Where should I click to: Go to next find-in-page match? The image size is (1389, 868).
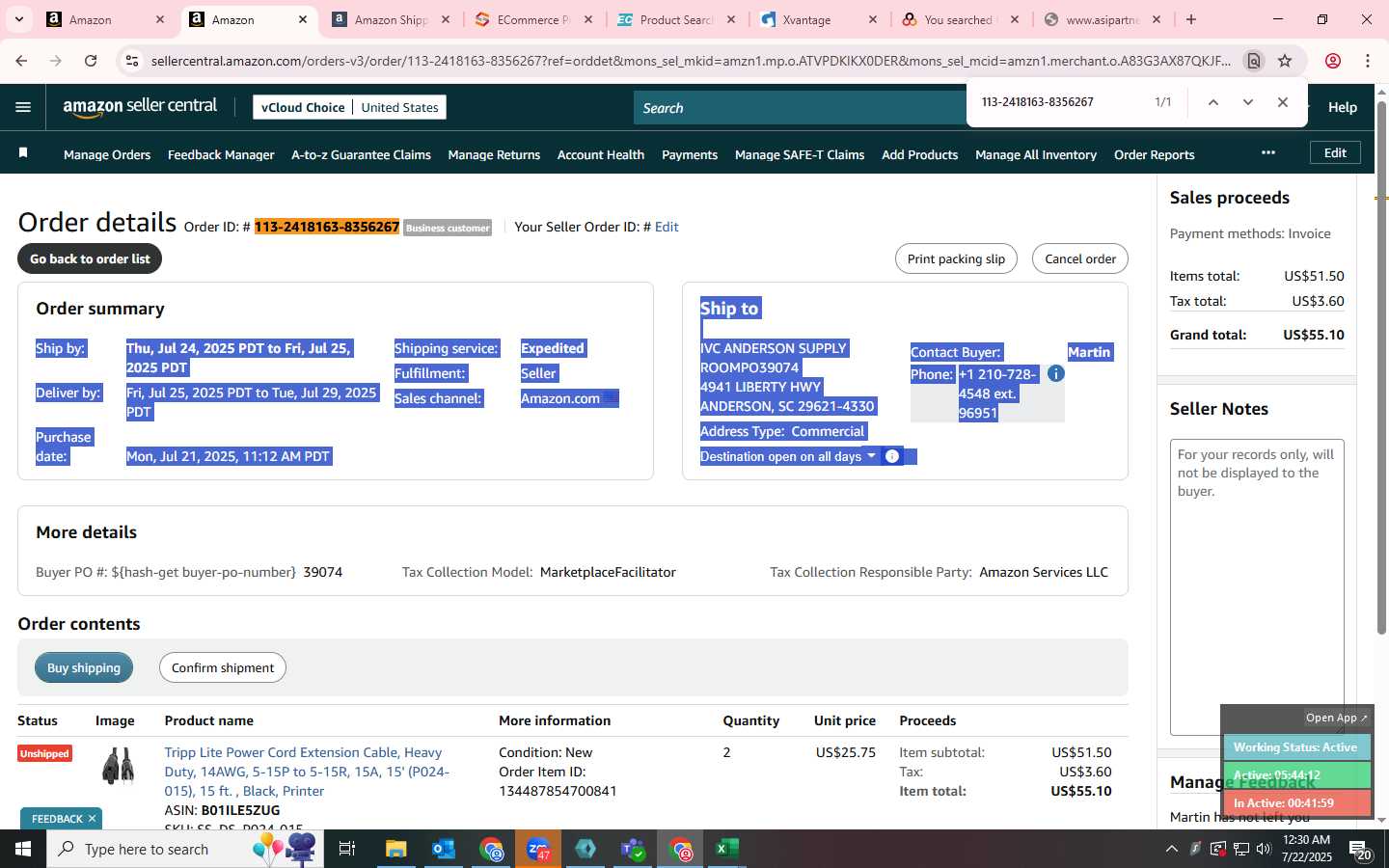tap(1248, 102)
